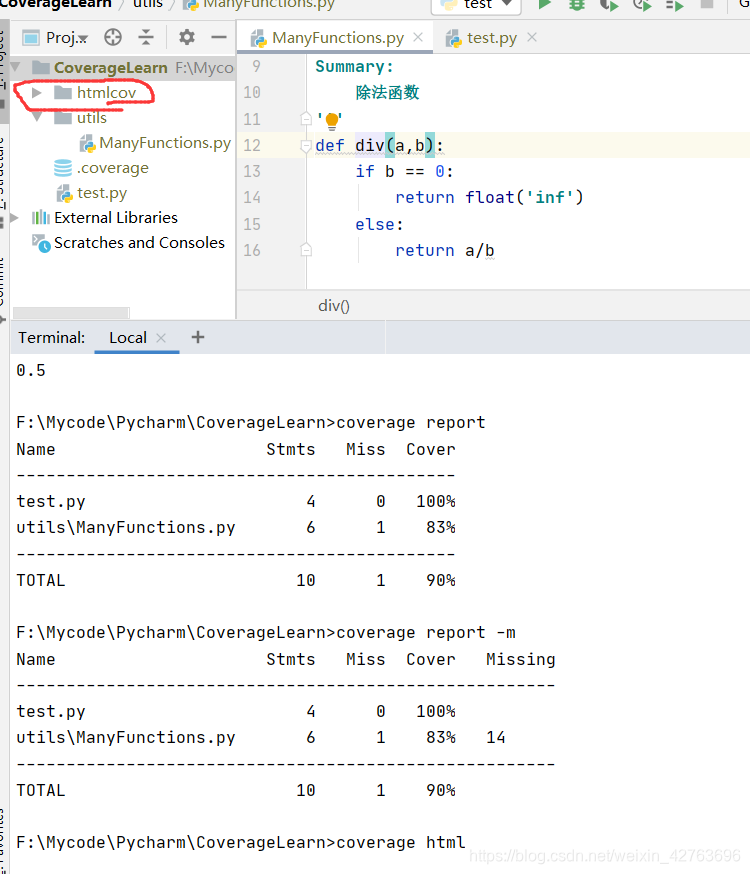Click the div() breadcrumb below the editor
The image size is (750, 874).
pyautogui.click(x=334, y=305)
